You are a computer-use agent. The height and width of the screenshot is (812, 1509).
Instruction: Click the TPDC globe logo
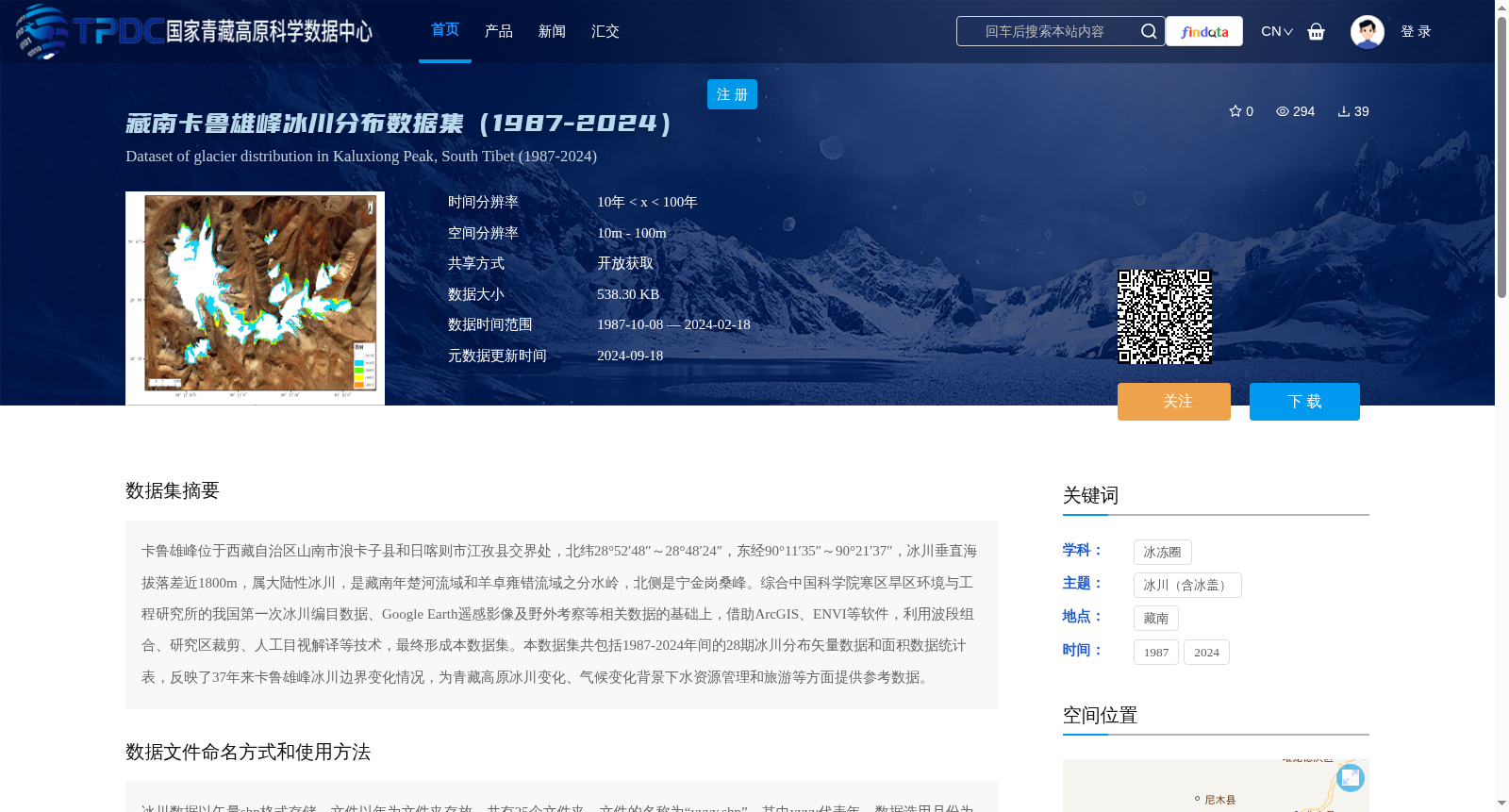[42, 31]
